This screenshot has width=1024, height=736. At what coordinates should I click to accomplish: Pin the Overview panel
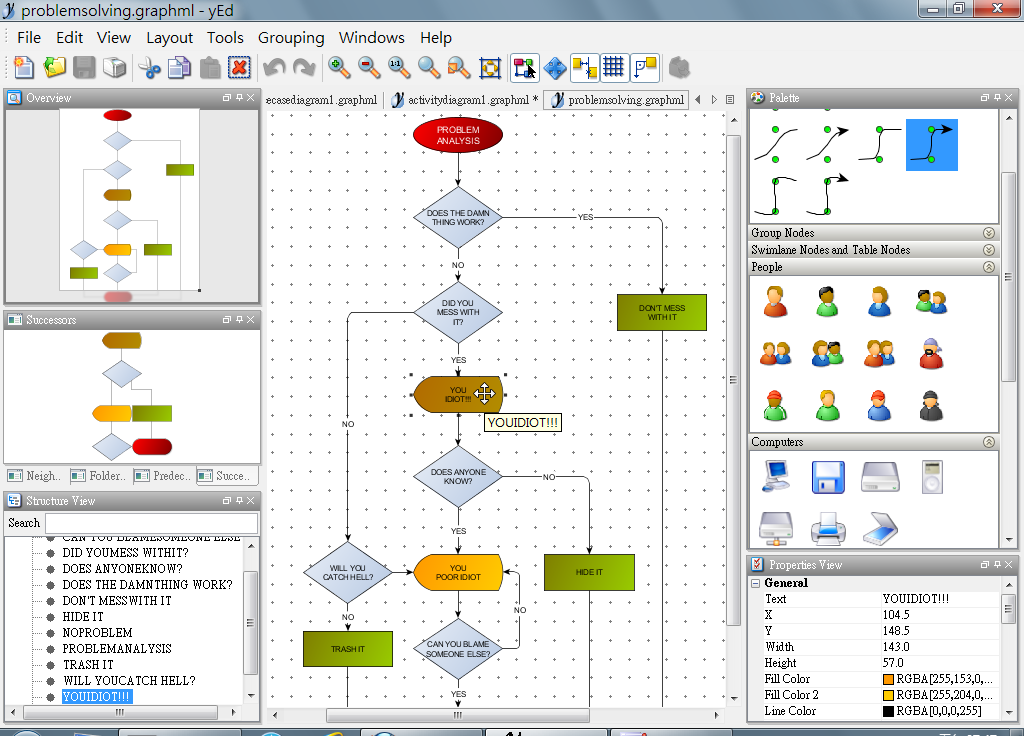tap(239, 98)
